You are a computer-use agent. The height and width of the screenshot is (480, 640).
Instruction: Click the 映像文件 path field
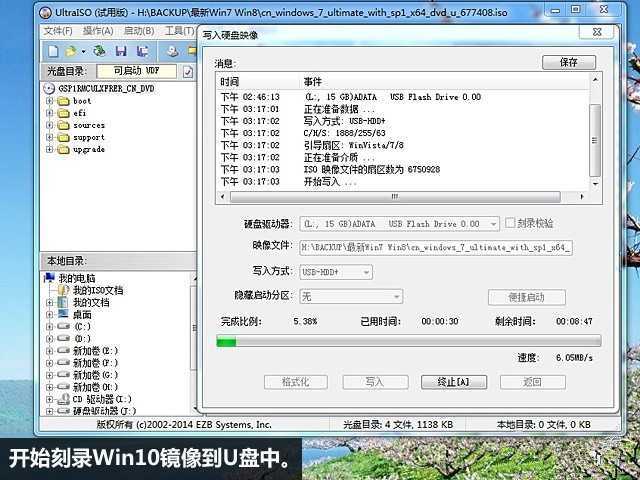tap(436, 248)
